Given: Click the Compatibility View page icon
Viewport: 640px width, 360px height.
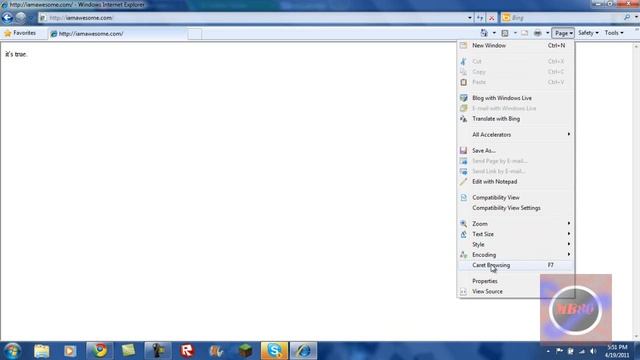Looking at the screenshot, I should click(x=463, y=198).
